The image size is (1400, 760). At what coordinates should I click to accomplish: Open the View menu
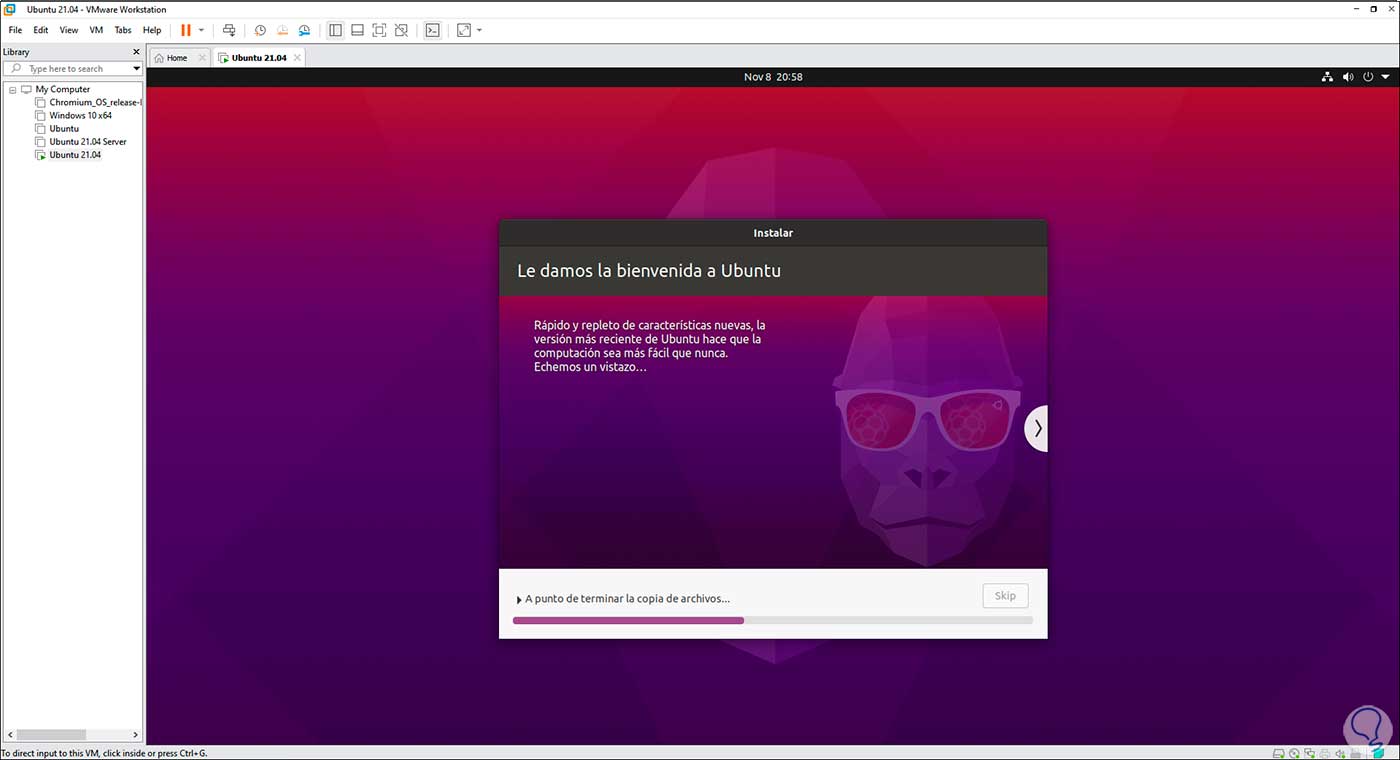(x=69, y=30)
